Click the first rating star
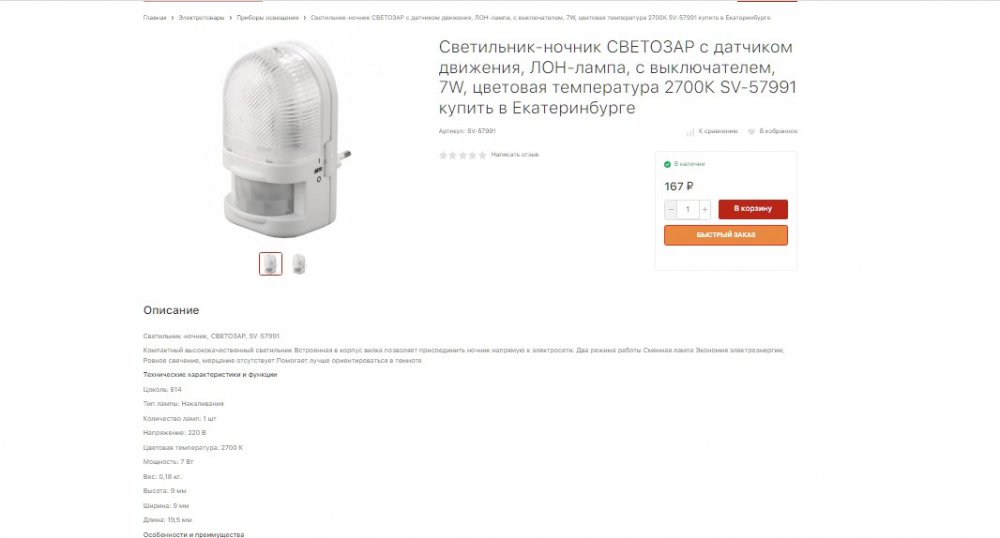Viewport: 1000px width, 538px height. coord(443,155)
